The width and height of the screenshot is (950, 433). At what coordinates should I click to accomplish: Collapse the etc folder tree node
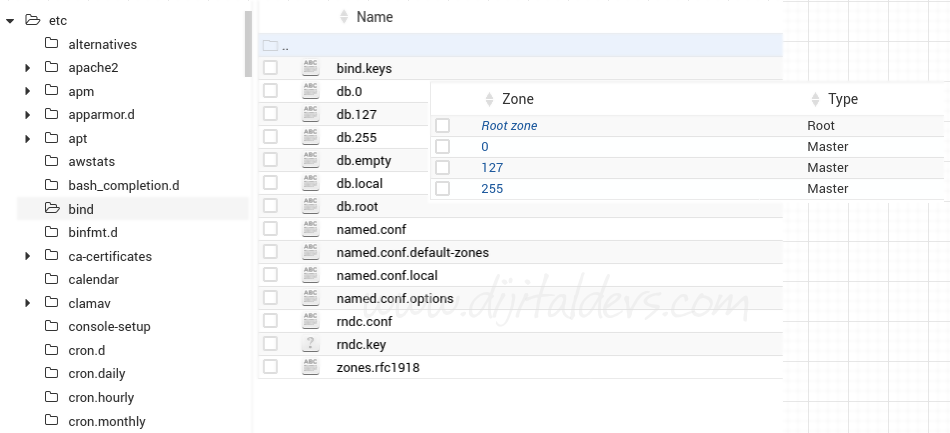[10, 20]
